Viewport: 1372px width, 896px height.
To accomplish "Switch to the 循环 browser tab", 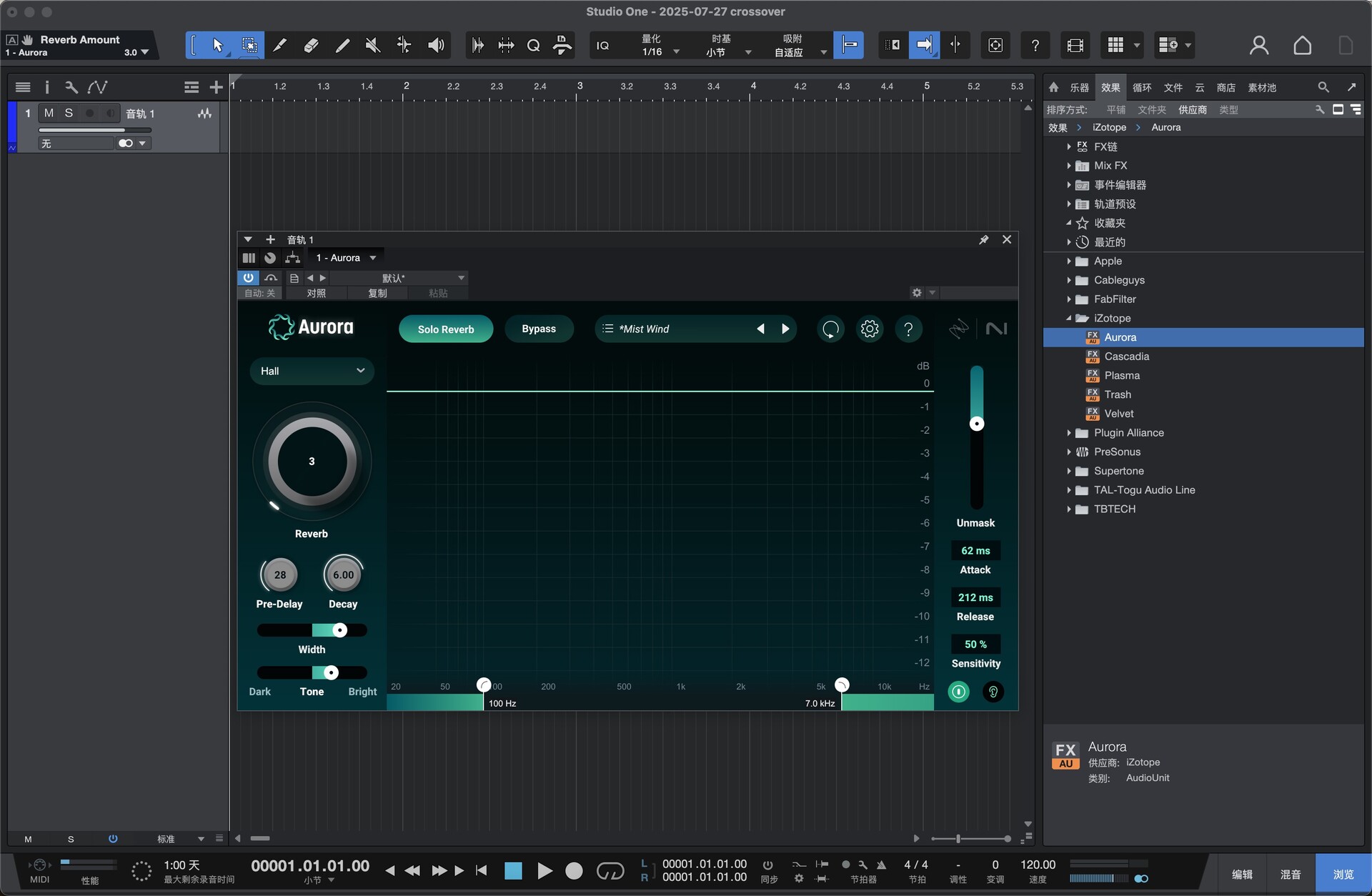I will point(1142,87).
